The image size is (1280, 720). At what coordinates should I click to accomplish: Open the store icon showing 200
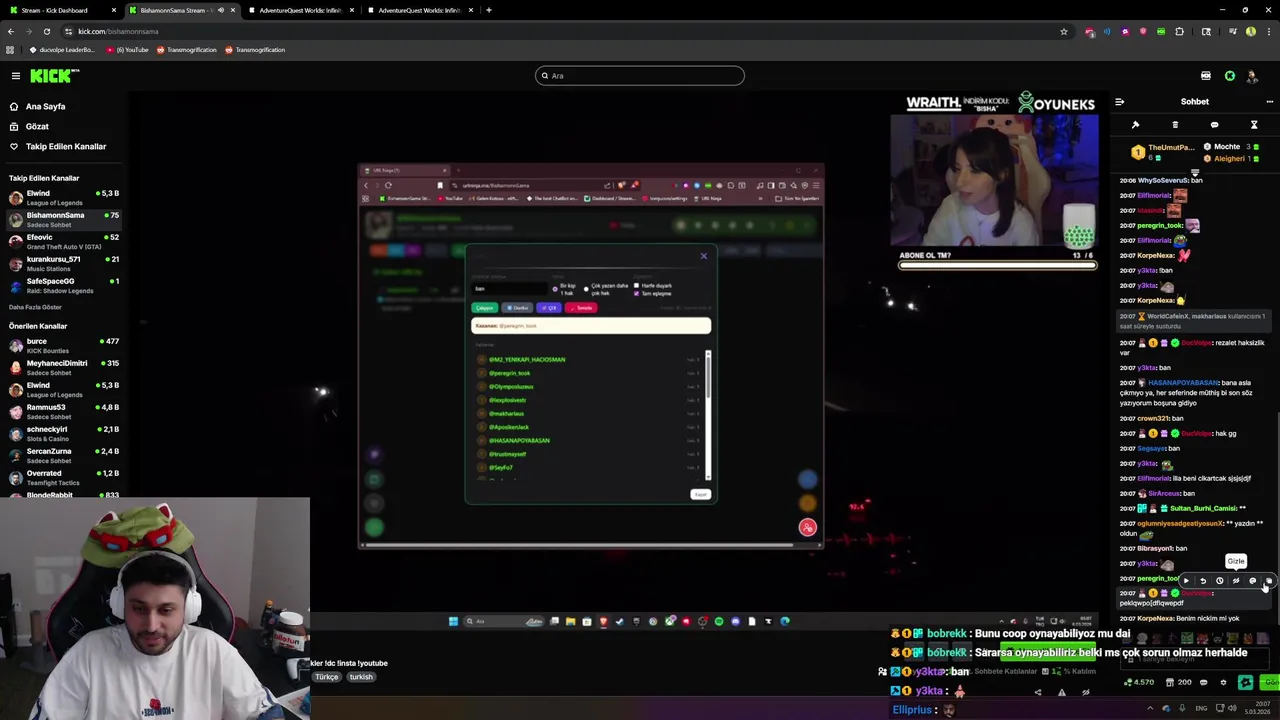click(x=1180, y=682)
